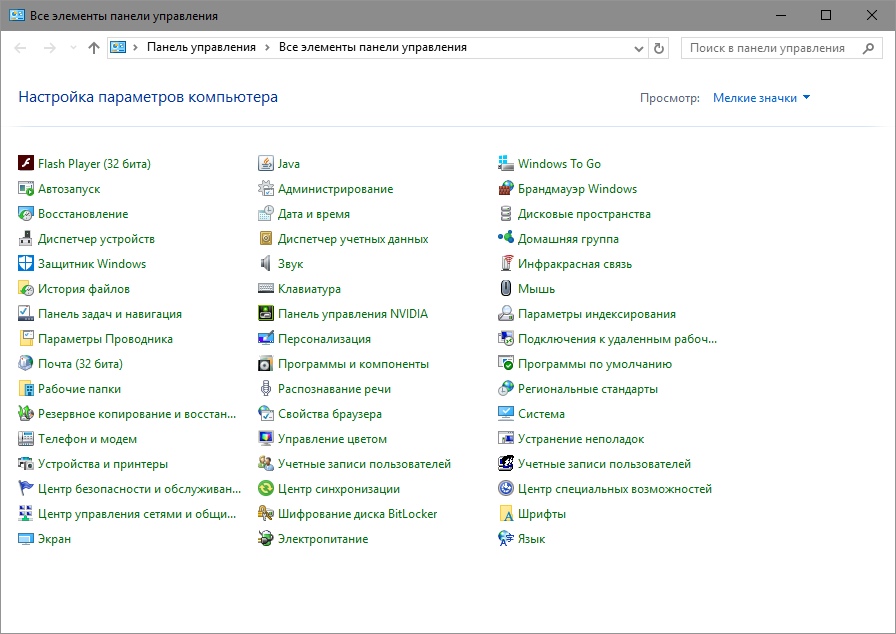Click the Распознавание речи microphone icon
The height and width of the screenshot is (634, 896).
pos(266,388)
